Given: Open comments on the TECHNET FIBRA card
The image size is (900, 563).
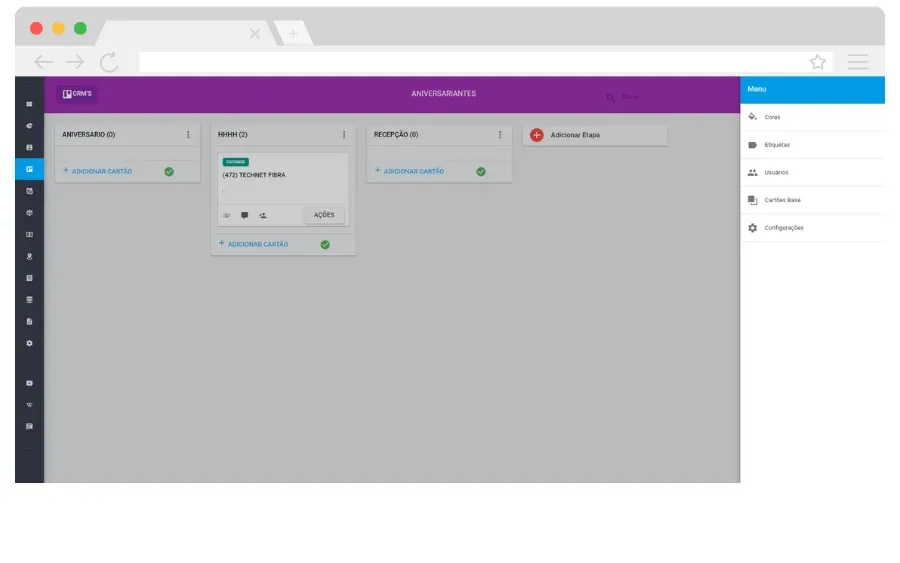Looking at the screenshot, I should click(x=245, y=215).
